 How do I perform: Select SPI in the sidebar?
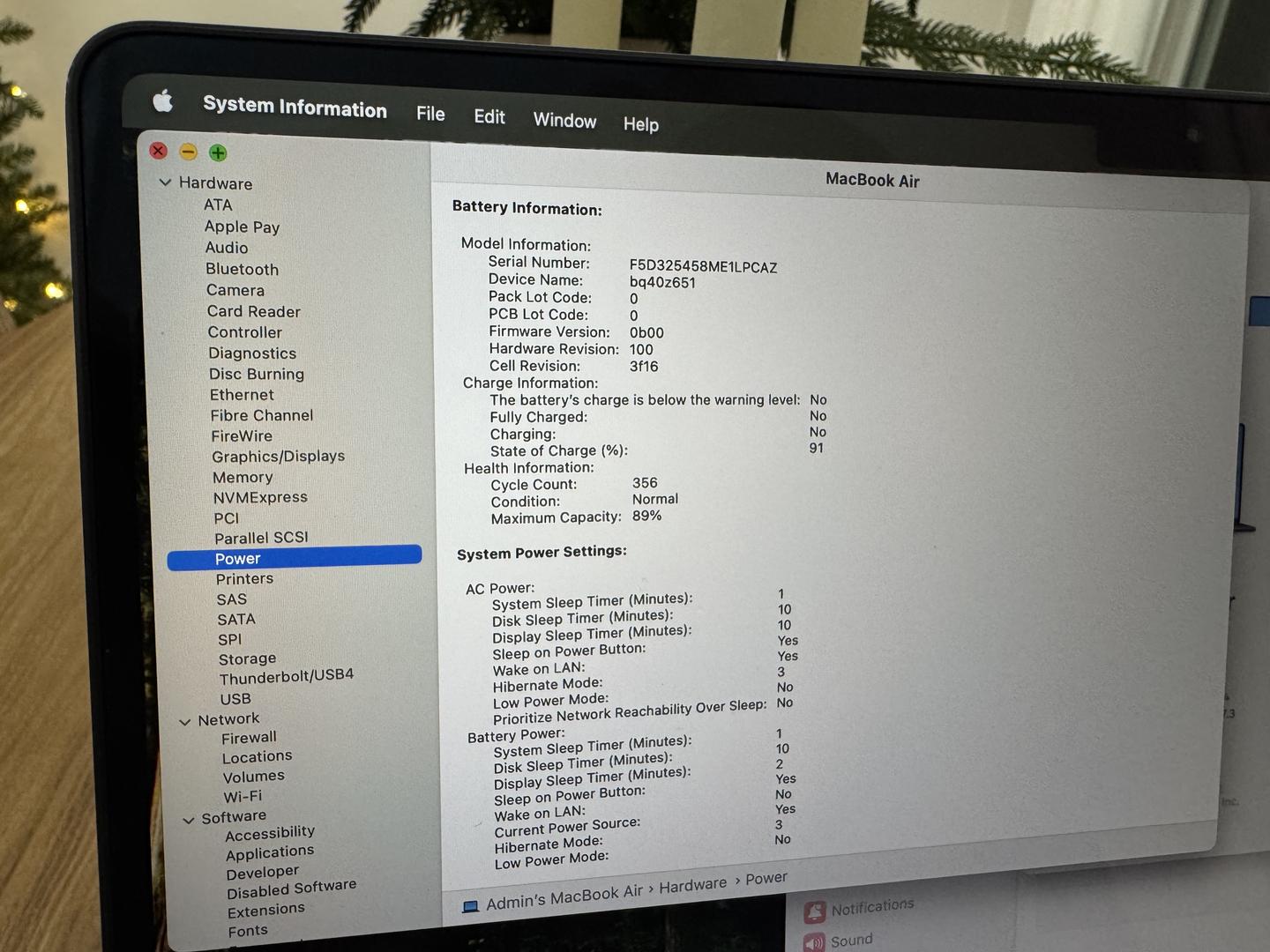click(229, 639)
